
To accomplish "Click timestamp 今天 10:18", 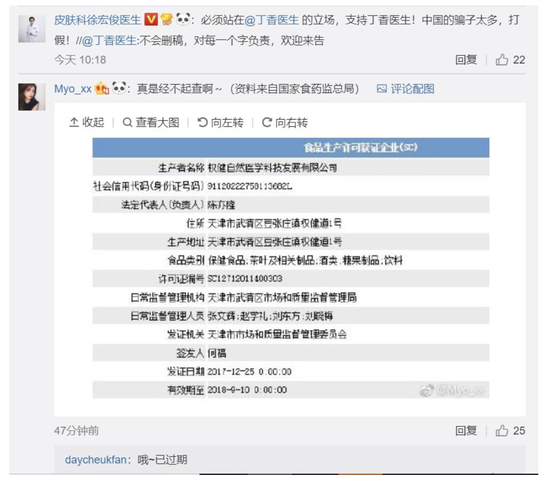I will pyautogui.click(x=80, y=60).
